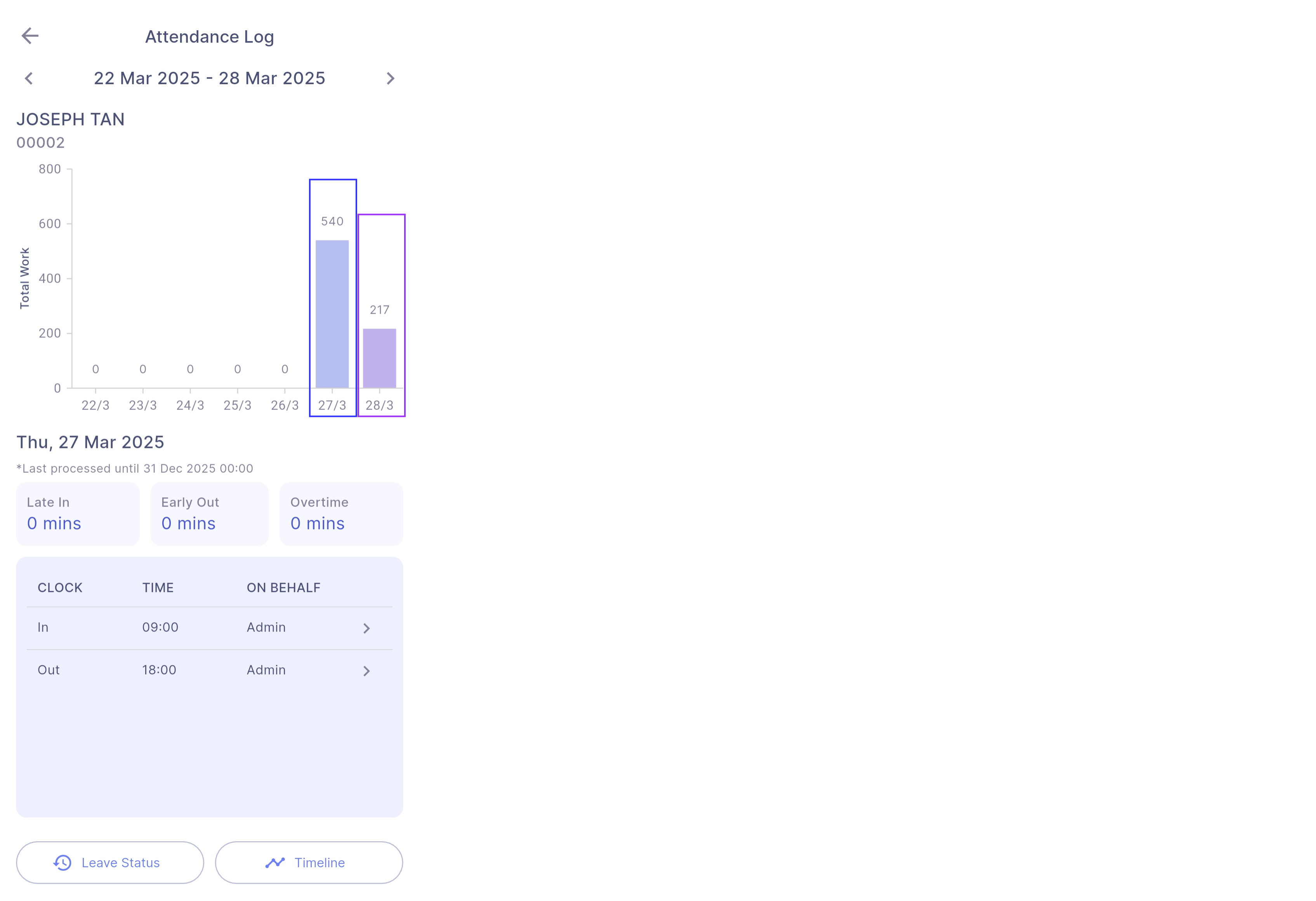The height and width of the screenshot is (901, 1316).
Task: Open the Clock In row at 09:00
Action: [x=210, y=628]
